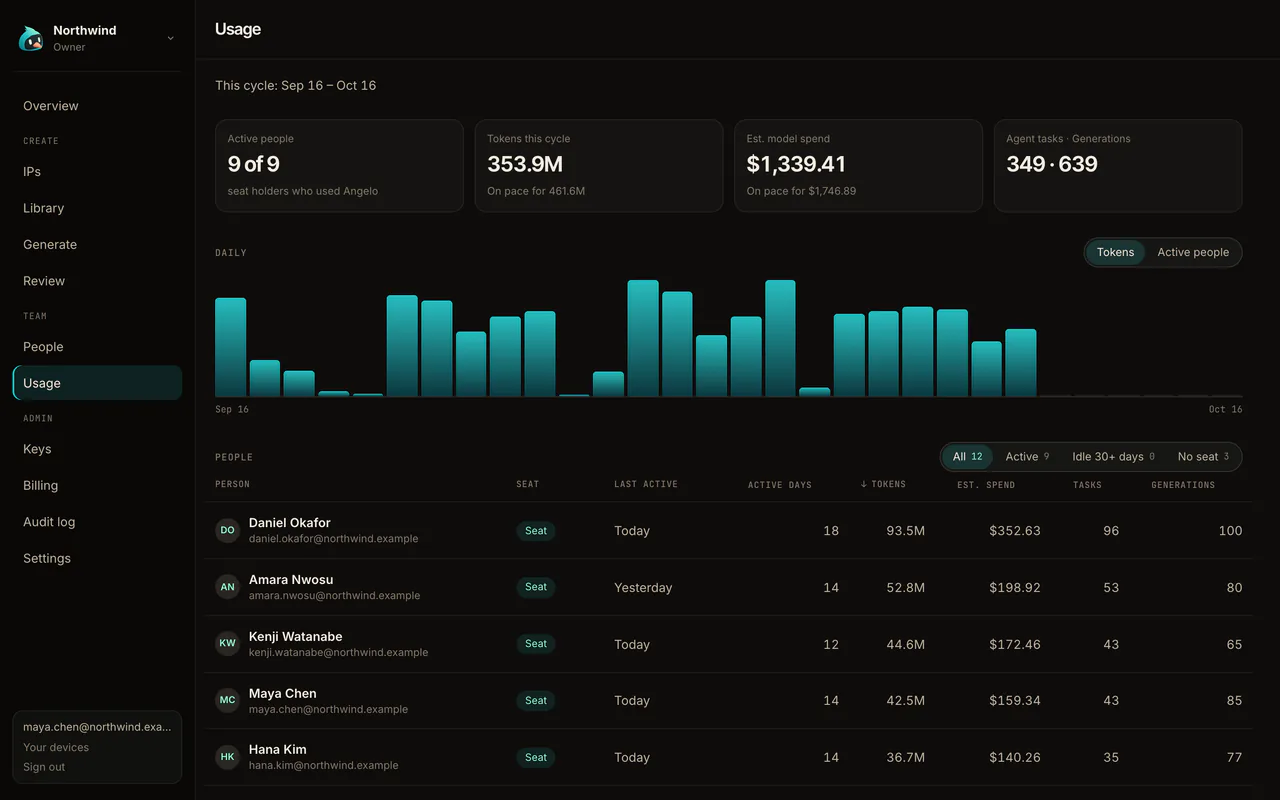
Task: Click the Seat badge for Hana Kim
Action: [536, 758]
